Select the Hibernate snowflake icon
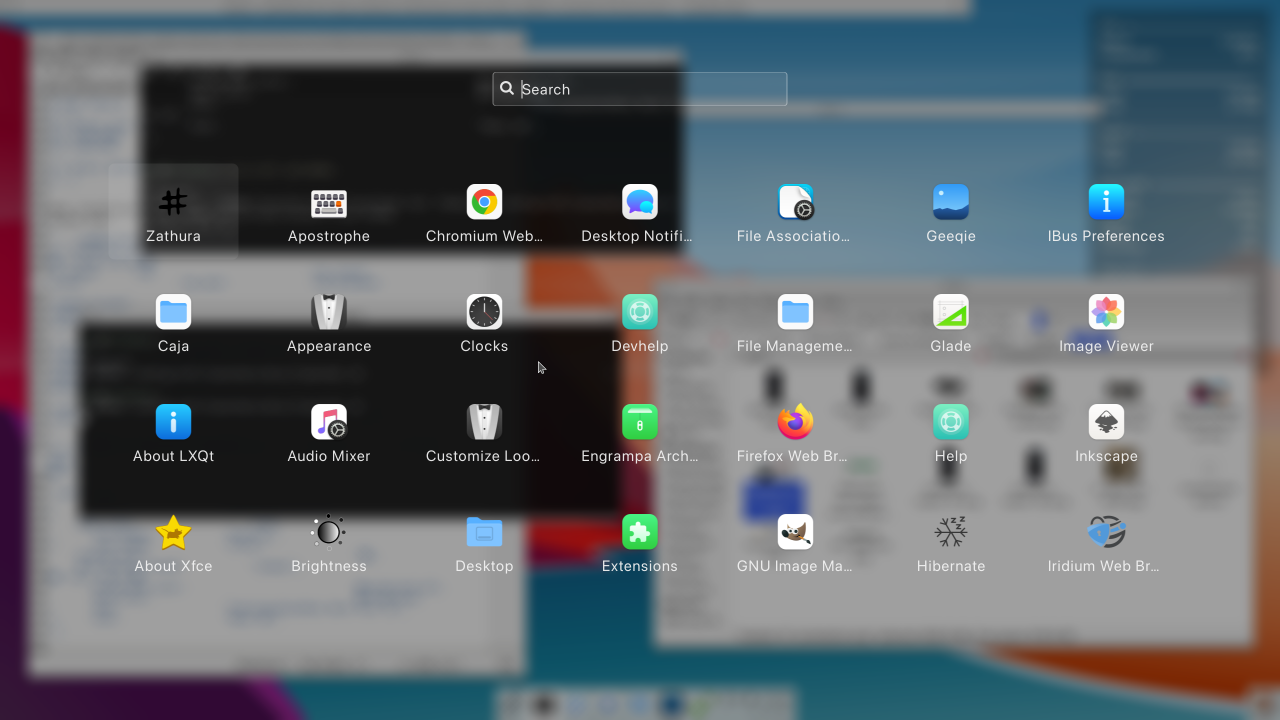Screen dimensions: 1280x720 (x=951, y=532)
